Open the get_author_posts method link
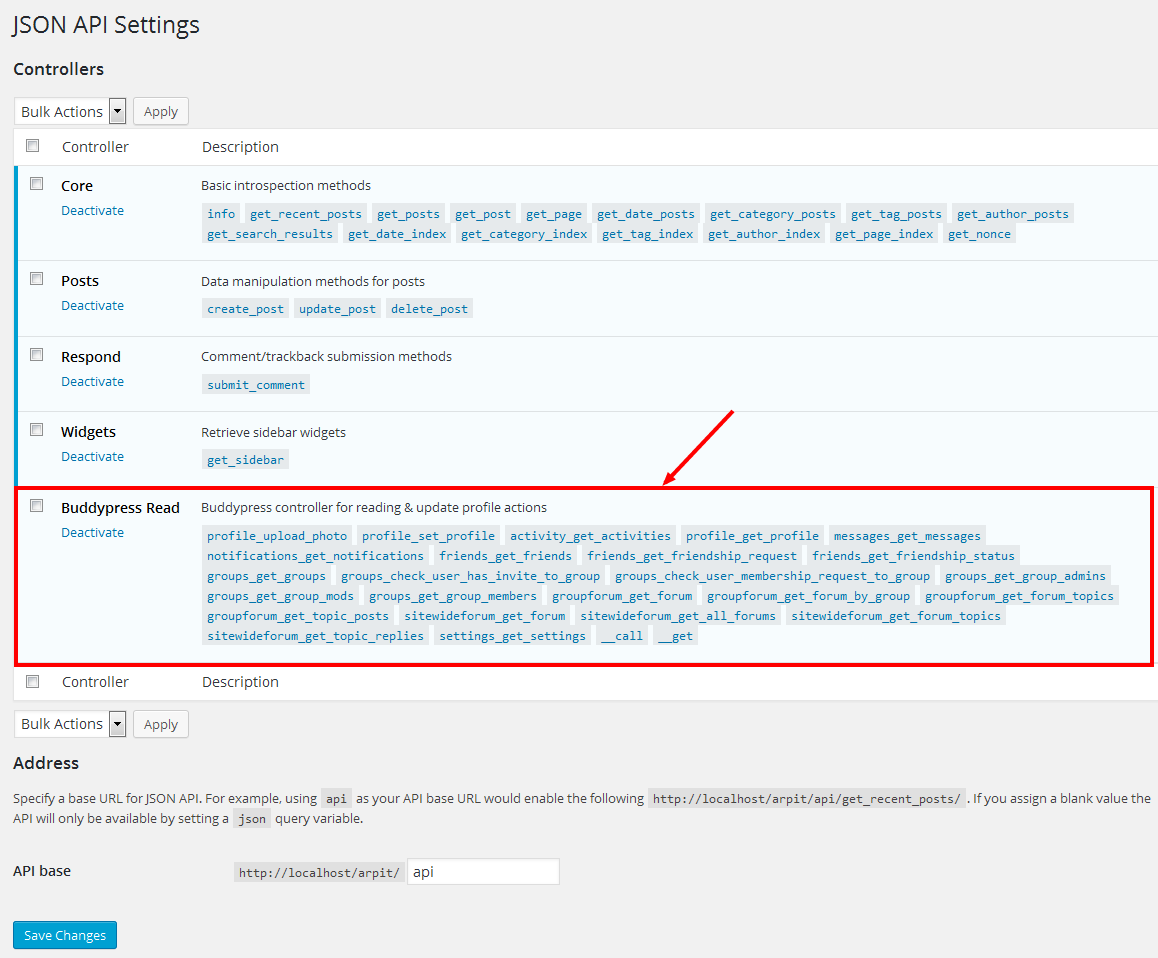Screen dimensions: 1158x958 coord(1013,214)
